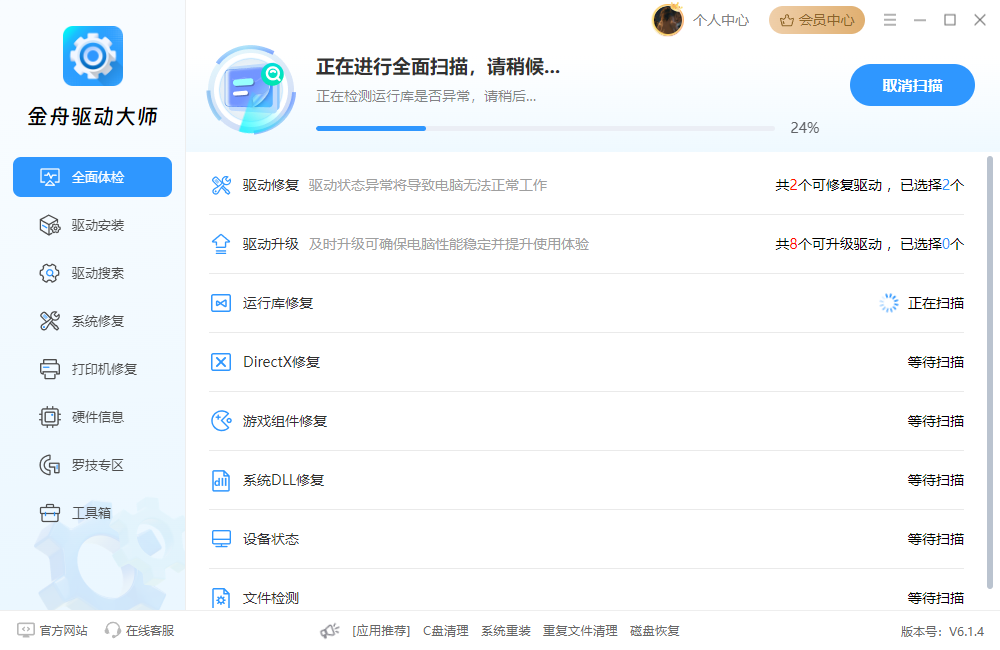Open 会员中心 membership center
Screen dimensions: 1000x650
[816, 19]
